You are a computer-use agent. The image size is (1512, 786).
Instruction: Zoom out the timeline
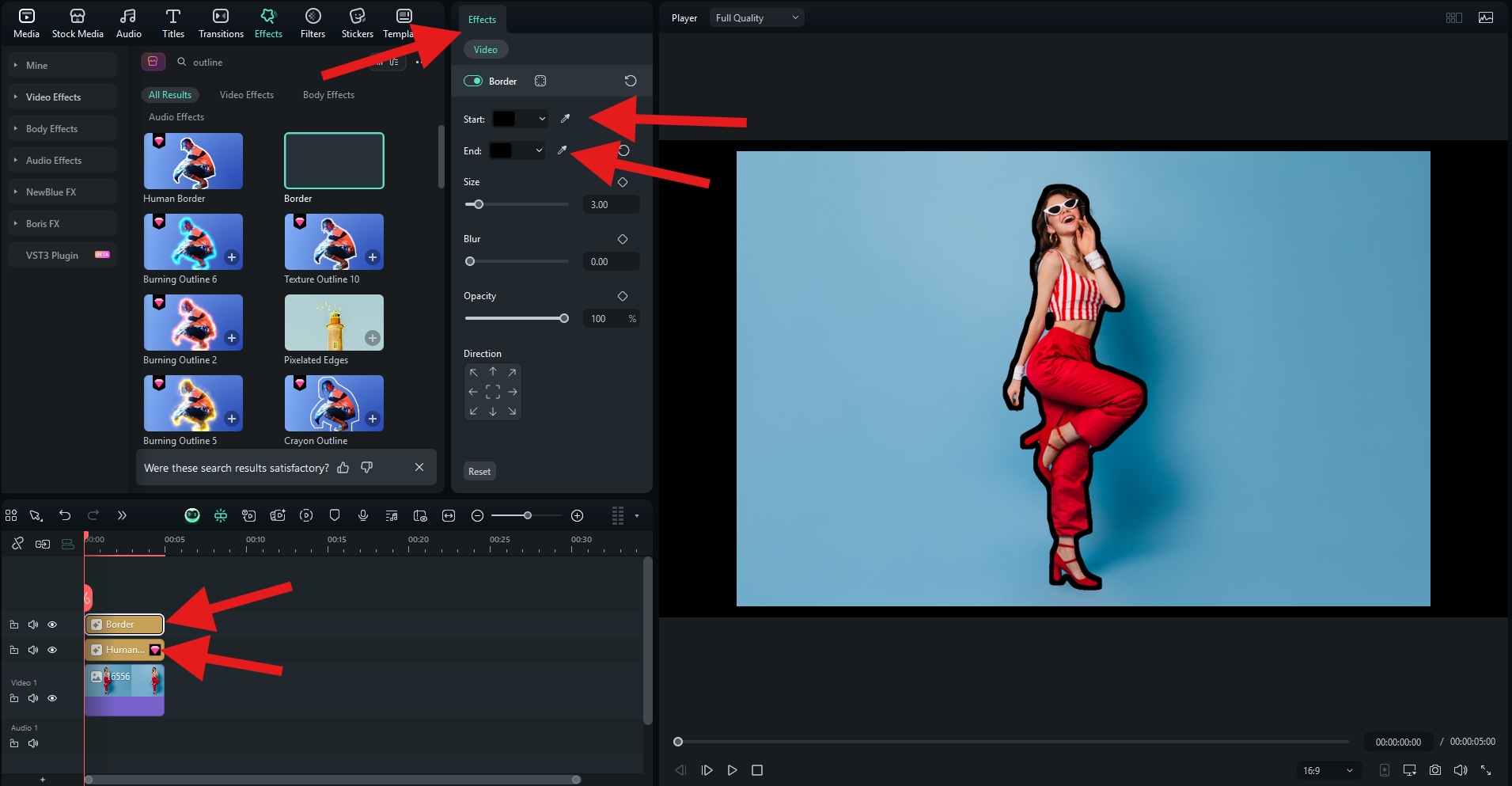tap(477, 516)
